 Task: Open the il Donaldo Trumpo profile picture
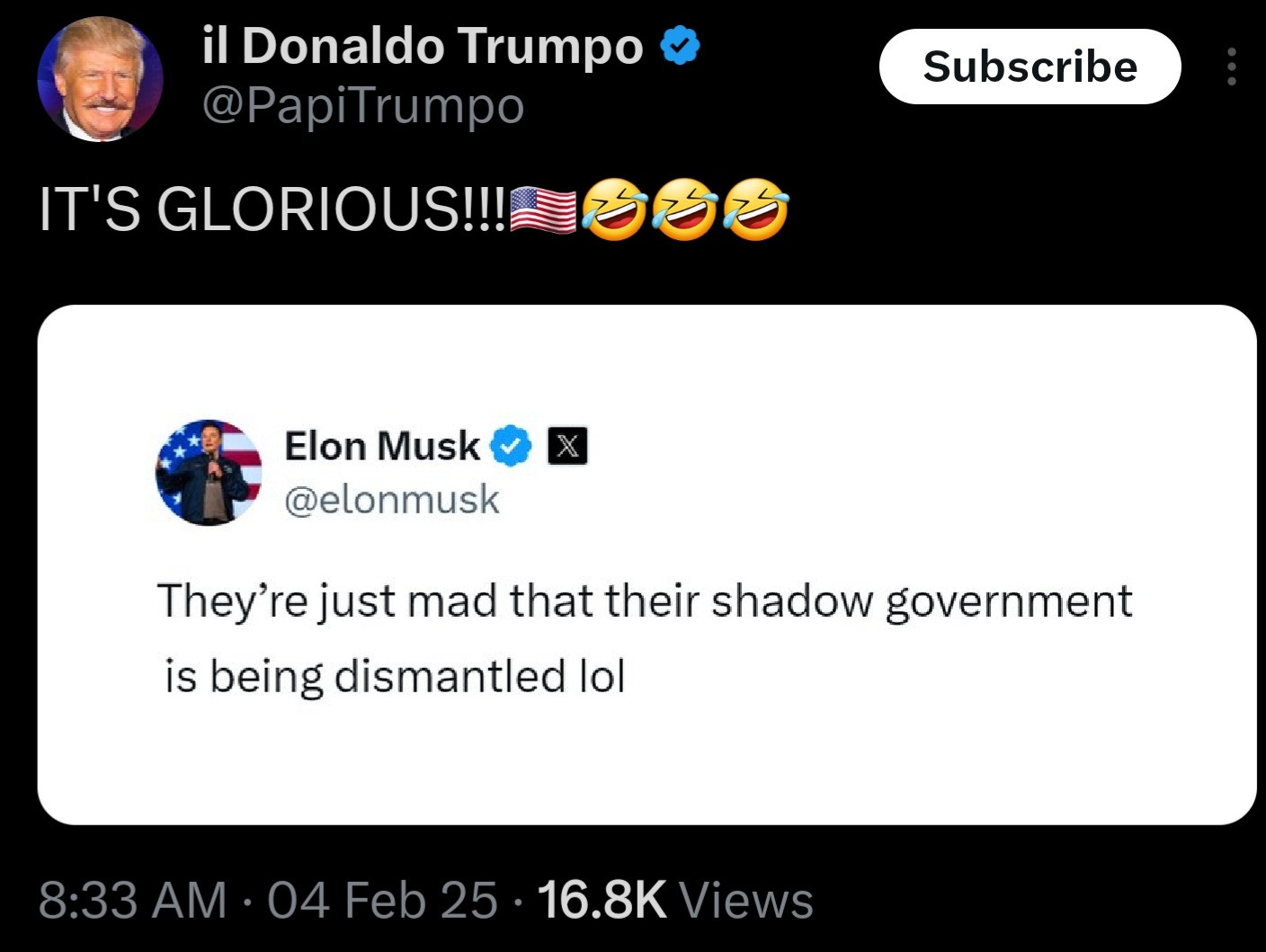(100, 79)
